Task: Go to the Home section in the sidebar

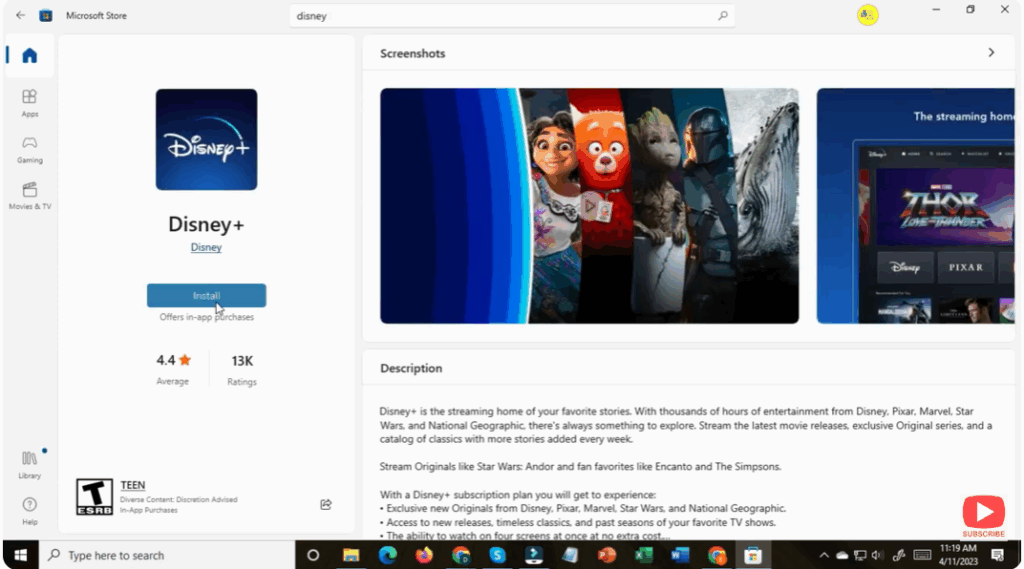Action: 29,56
